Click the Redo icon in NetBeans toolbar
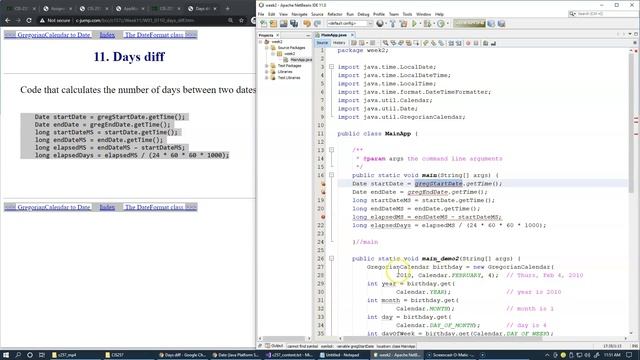 point(317,24)
